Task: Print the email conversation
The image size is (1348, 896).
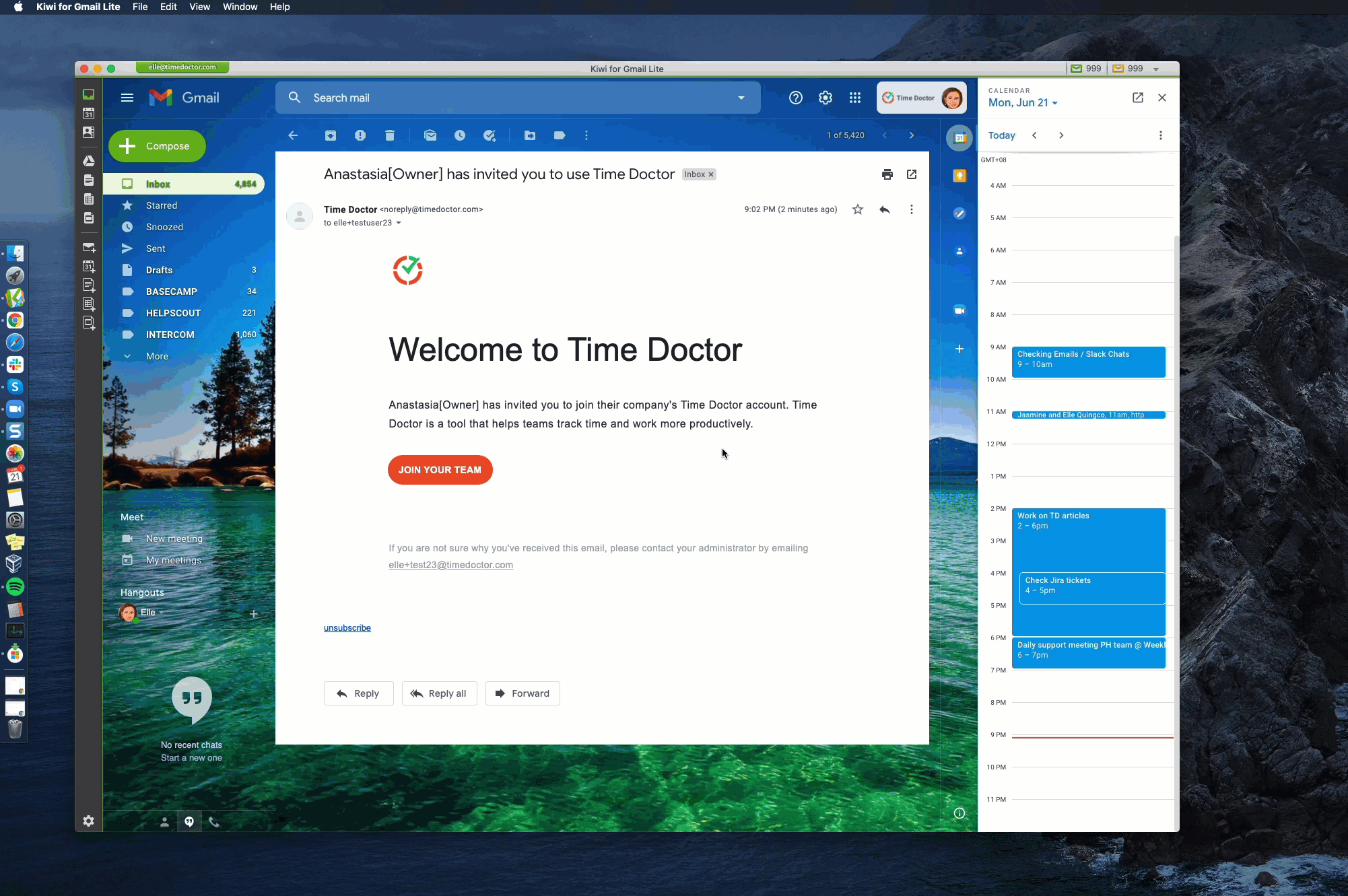Action: [x=887, y=174]
